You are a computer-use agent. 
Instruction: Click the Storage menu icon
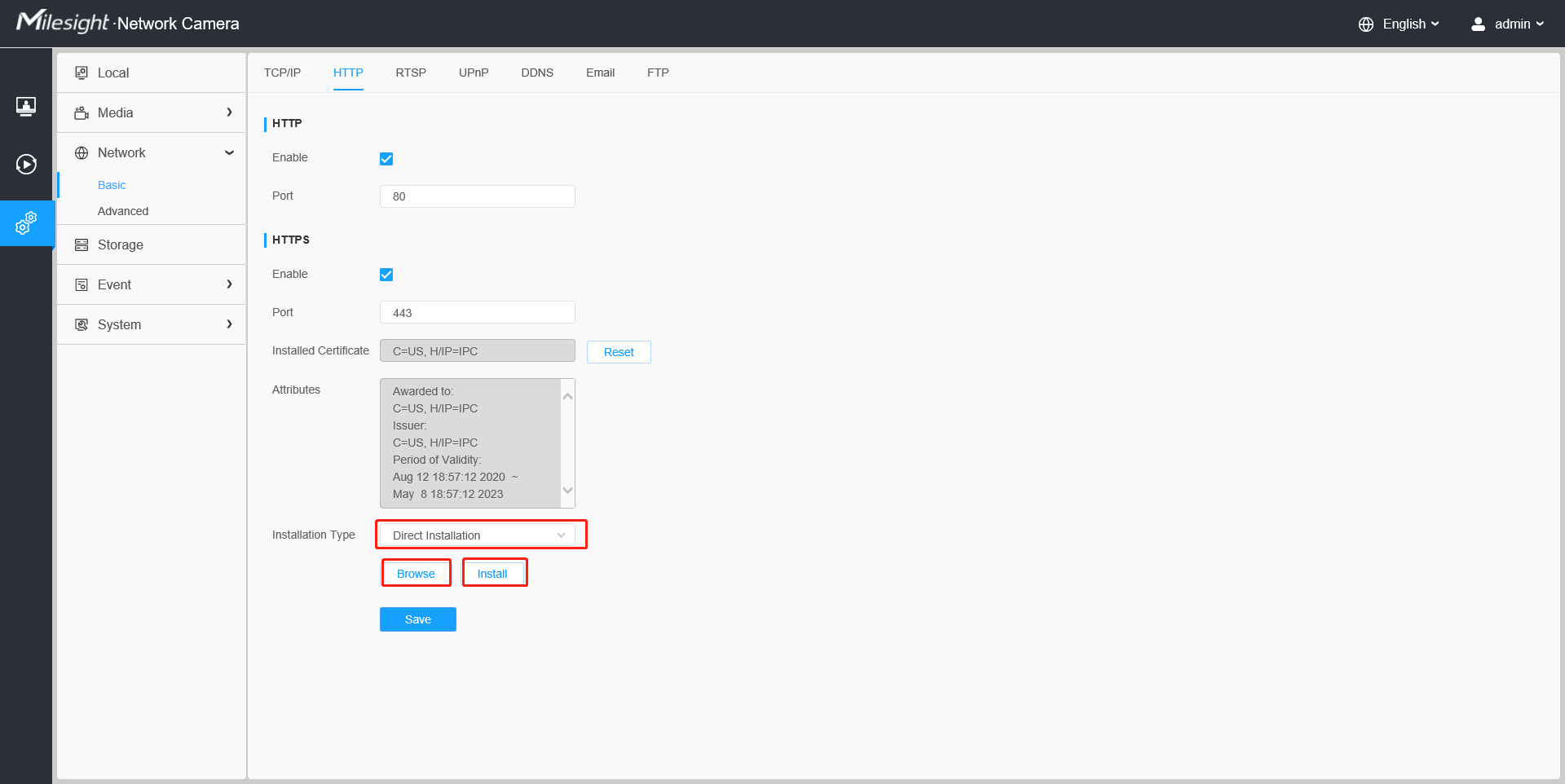pos(82,244)
